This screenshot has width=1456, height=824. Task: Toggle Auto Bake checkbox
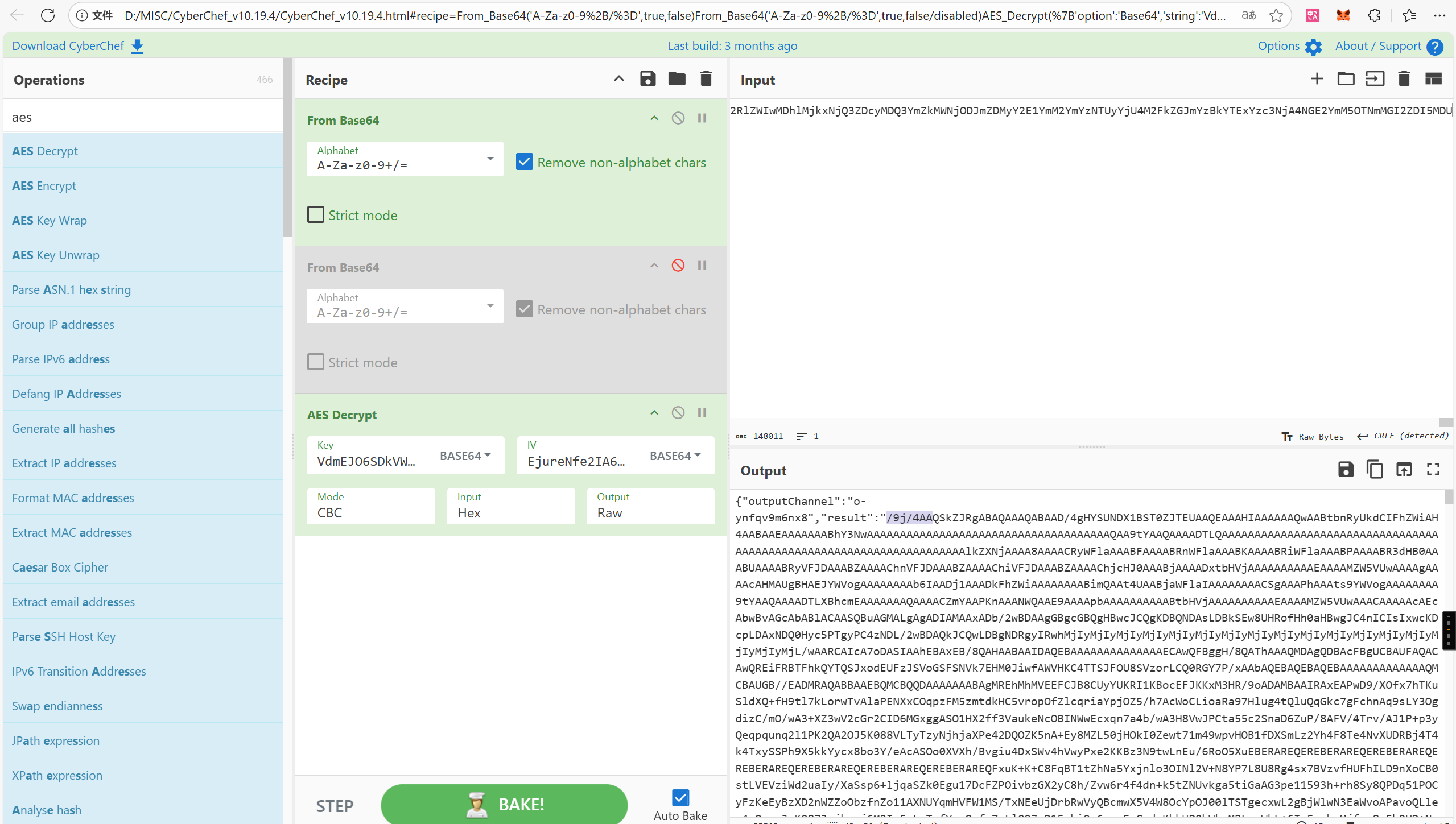pyautogui.click(x=680, y=798)
